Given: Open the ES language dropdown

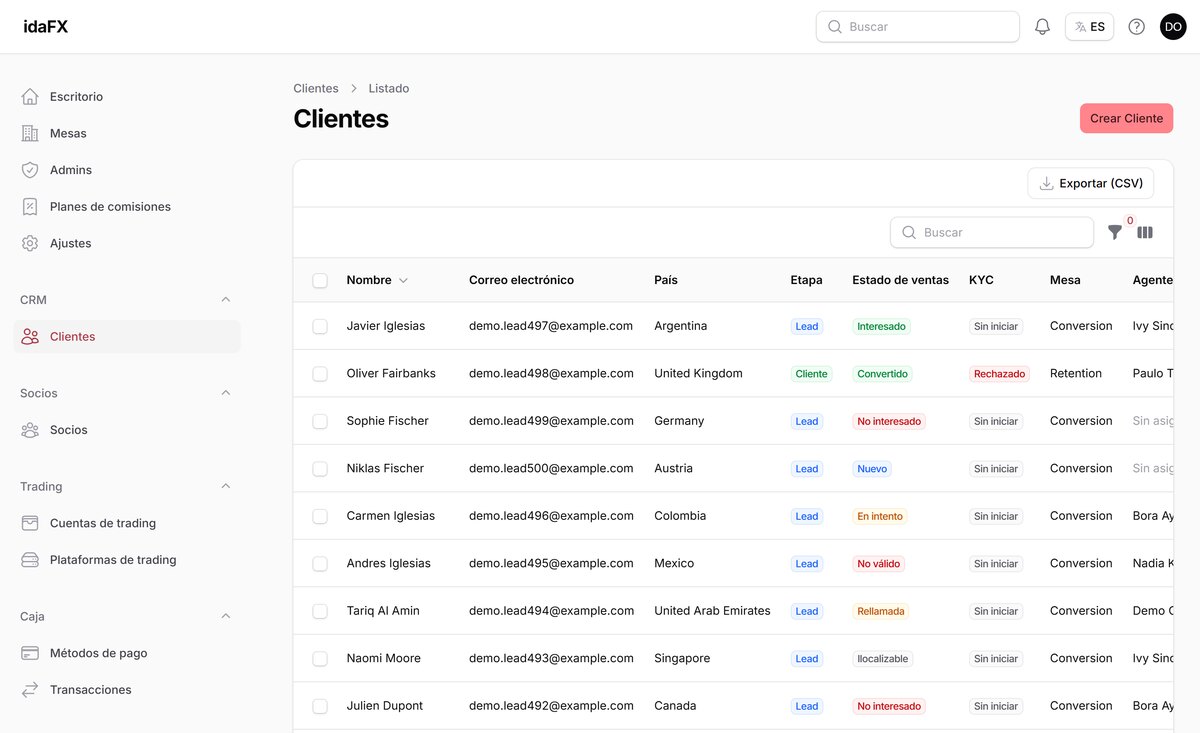Looking at the screenshot, I should click(1089, 27).
